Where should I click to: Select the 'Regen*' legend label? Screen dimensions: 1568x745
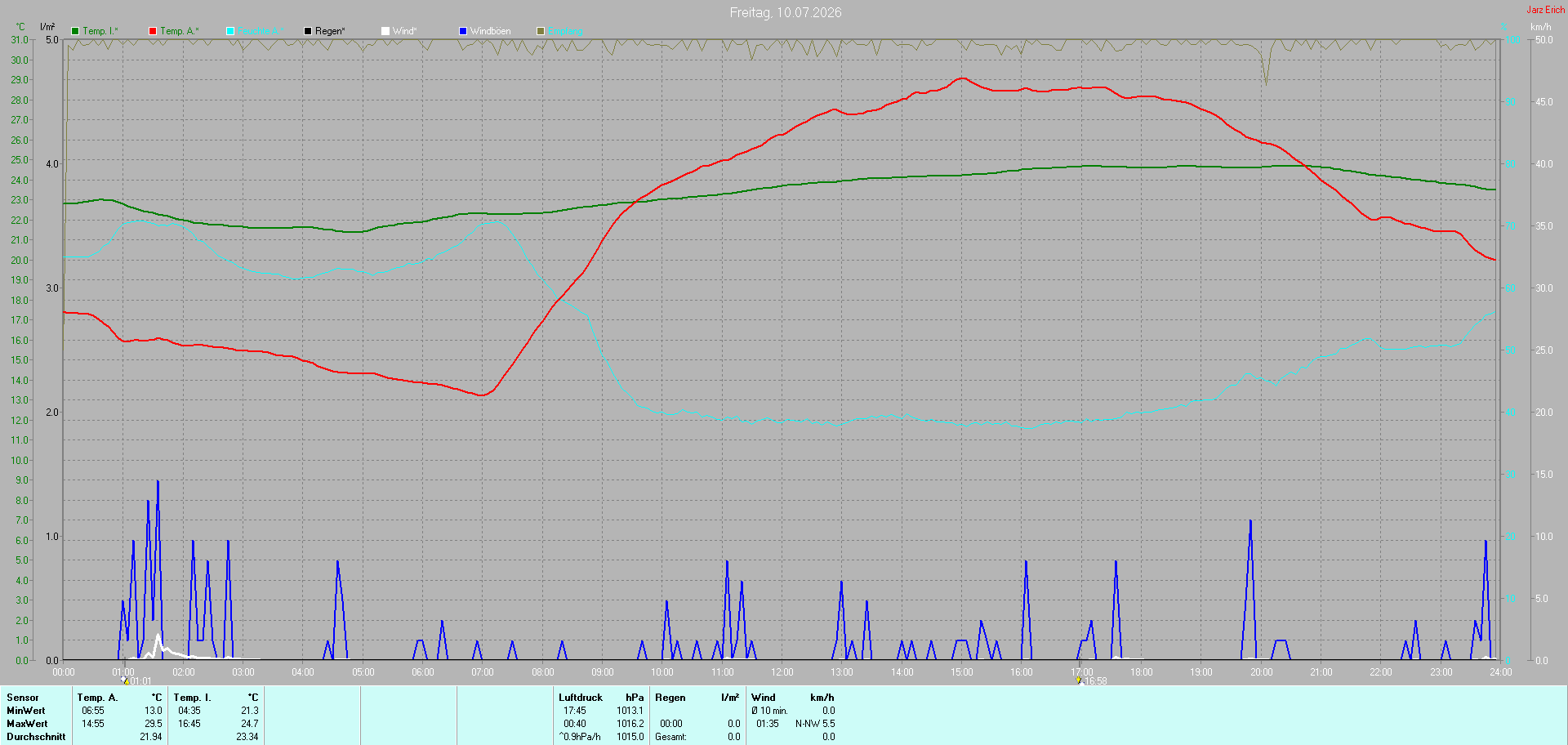point(330,31)
